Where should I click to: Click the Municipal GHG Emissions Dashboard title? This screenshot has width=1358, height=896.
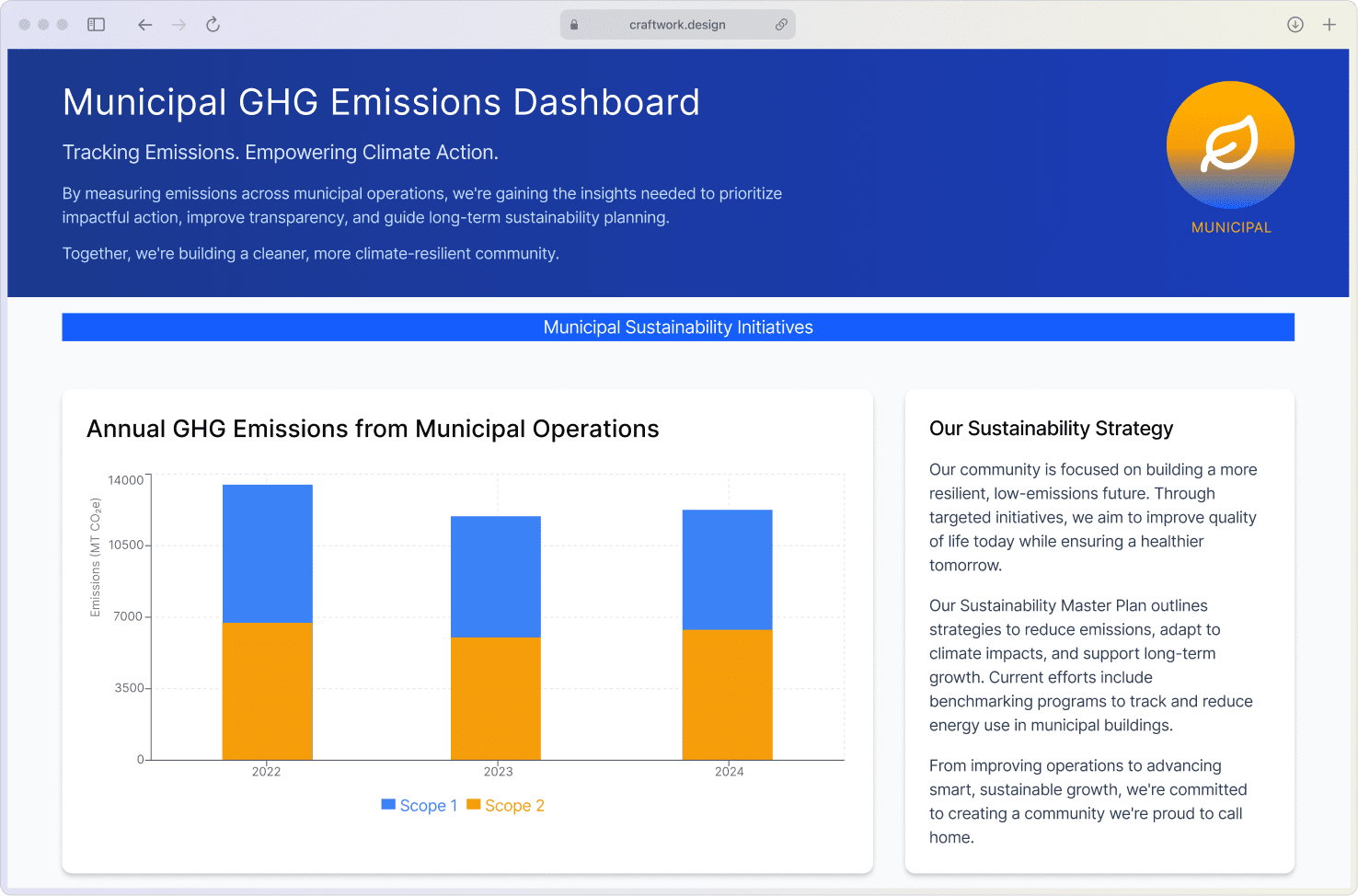click(x=381, y=102)
